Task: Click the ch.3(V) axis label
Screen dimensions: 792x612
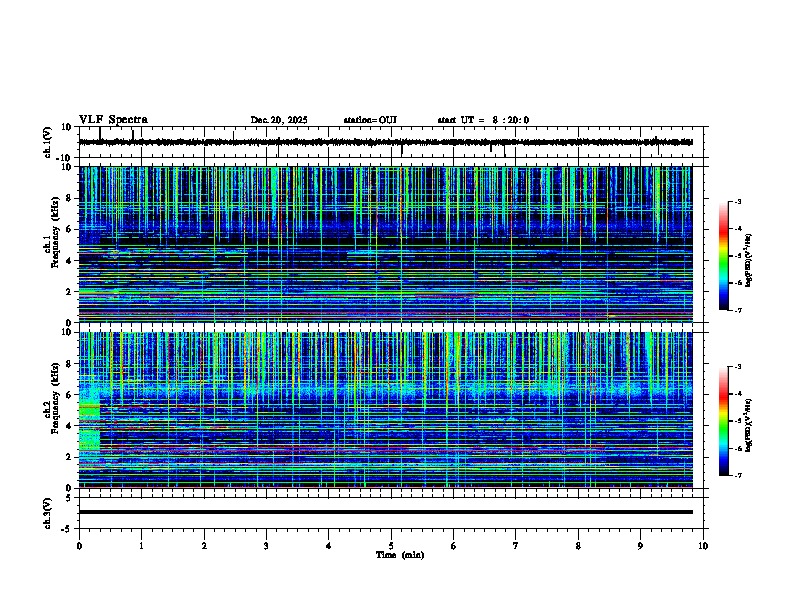Action: click(x=47, y=513)
